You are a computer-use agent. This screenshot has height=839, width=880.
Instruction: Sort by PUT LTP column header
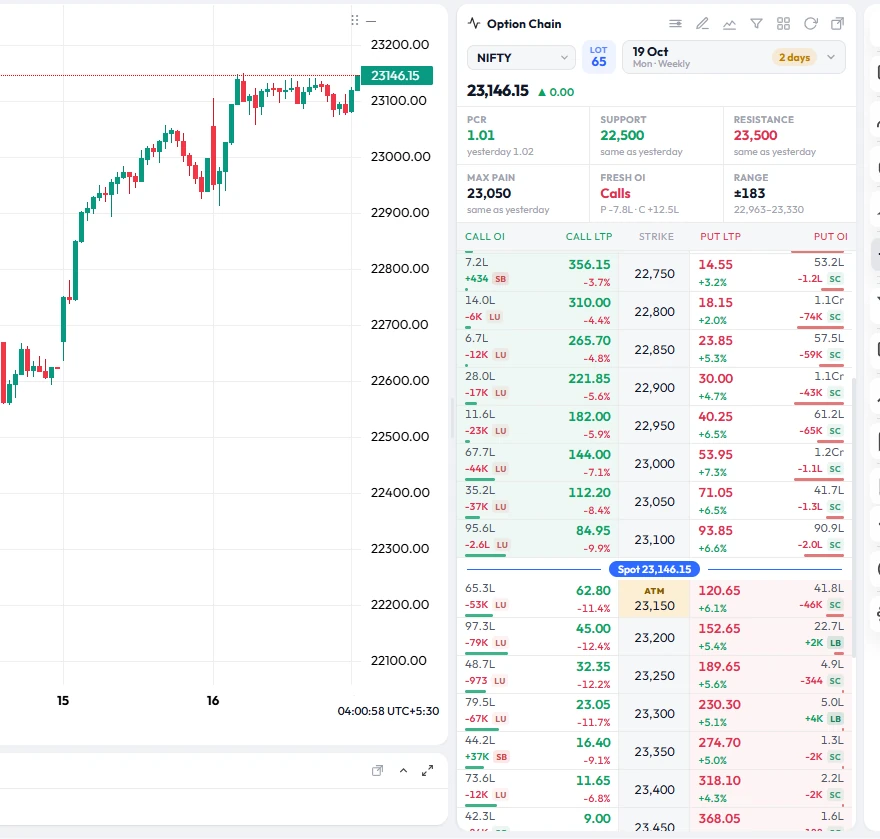(x=720, y=237)
